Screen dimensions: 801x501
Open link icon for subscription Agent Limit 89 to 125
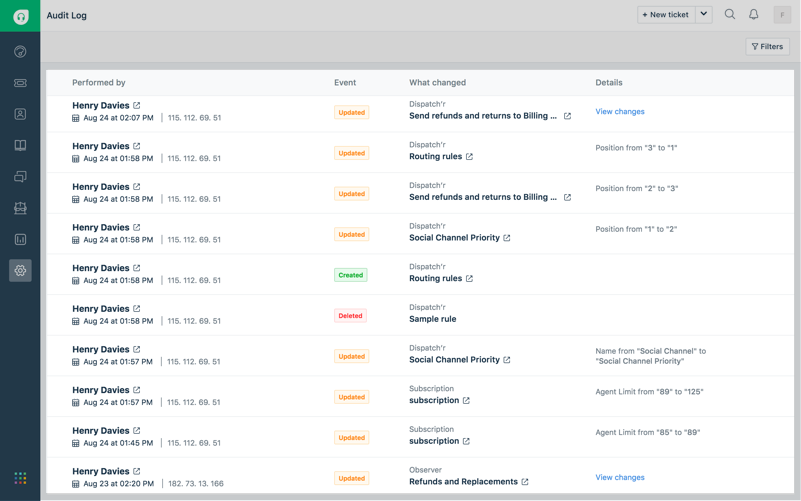point(466,401)
